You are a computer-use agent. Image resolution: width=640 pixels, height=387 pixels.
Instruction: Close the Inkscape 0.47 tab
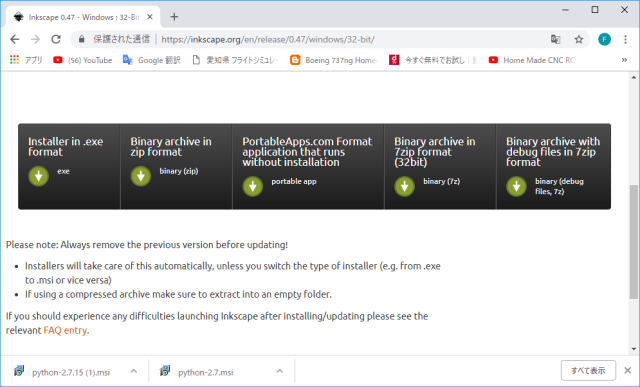pyautogui.click(x=150, y=17)
